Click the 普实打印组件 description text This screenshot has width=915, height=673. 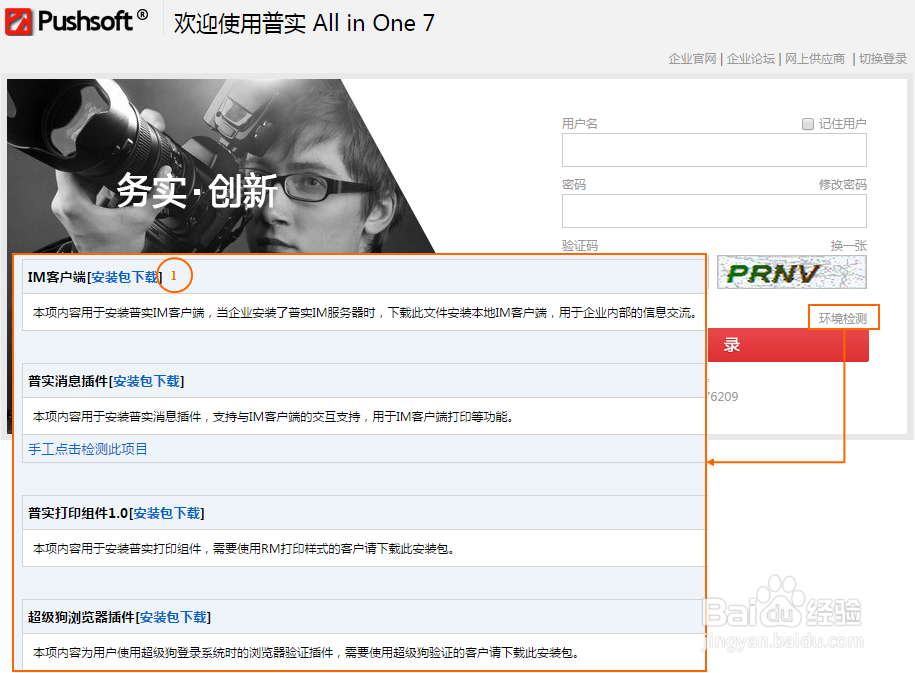243,549
